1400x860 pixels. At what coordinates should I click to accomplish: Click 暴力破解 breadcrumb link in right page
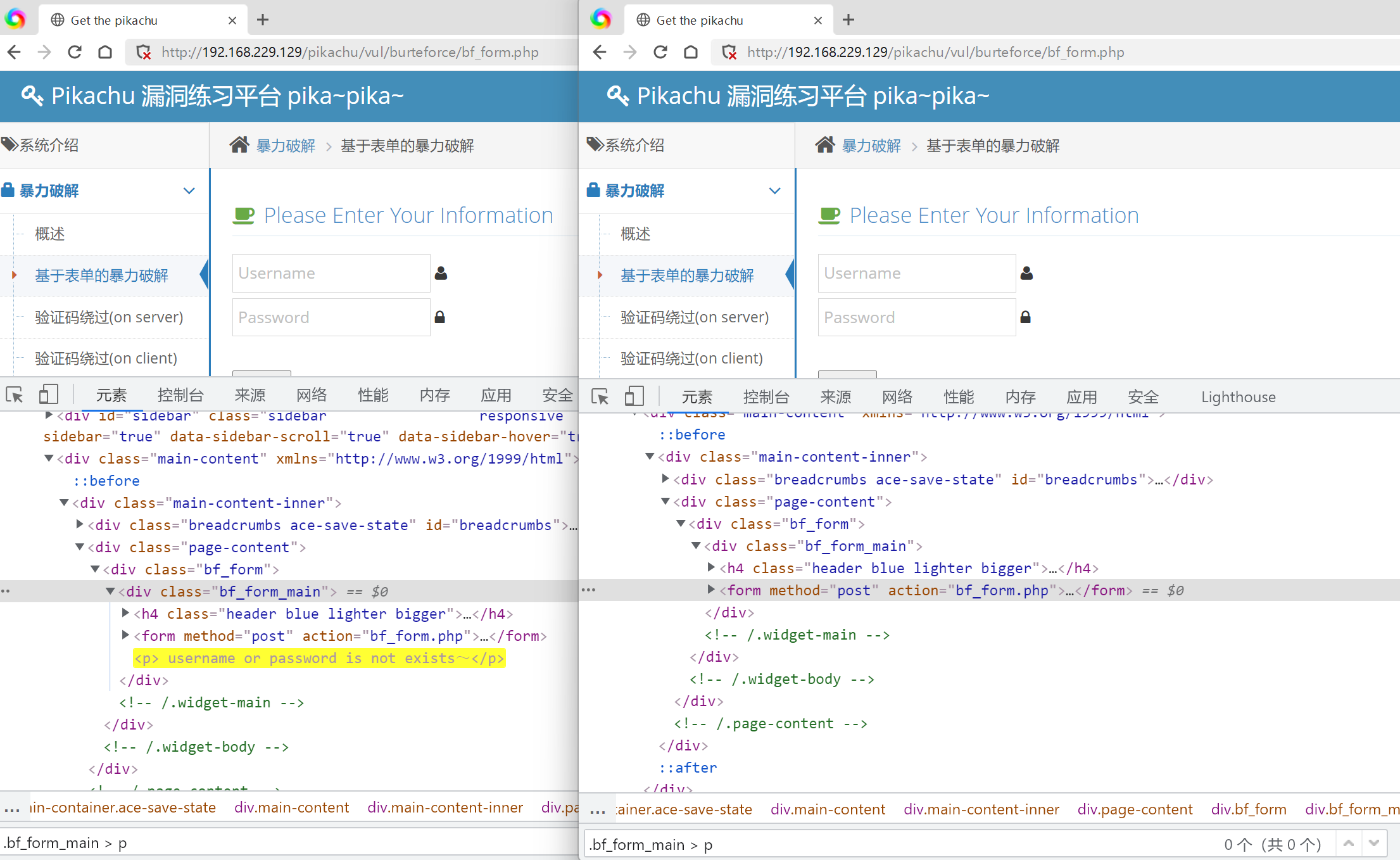click(x=871, y=146)
